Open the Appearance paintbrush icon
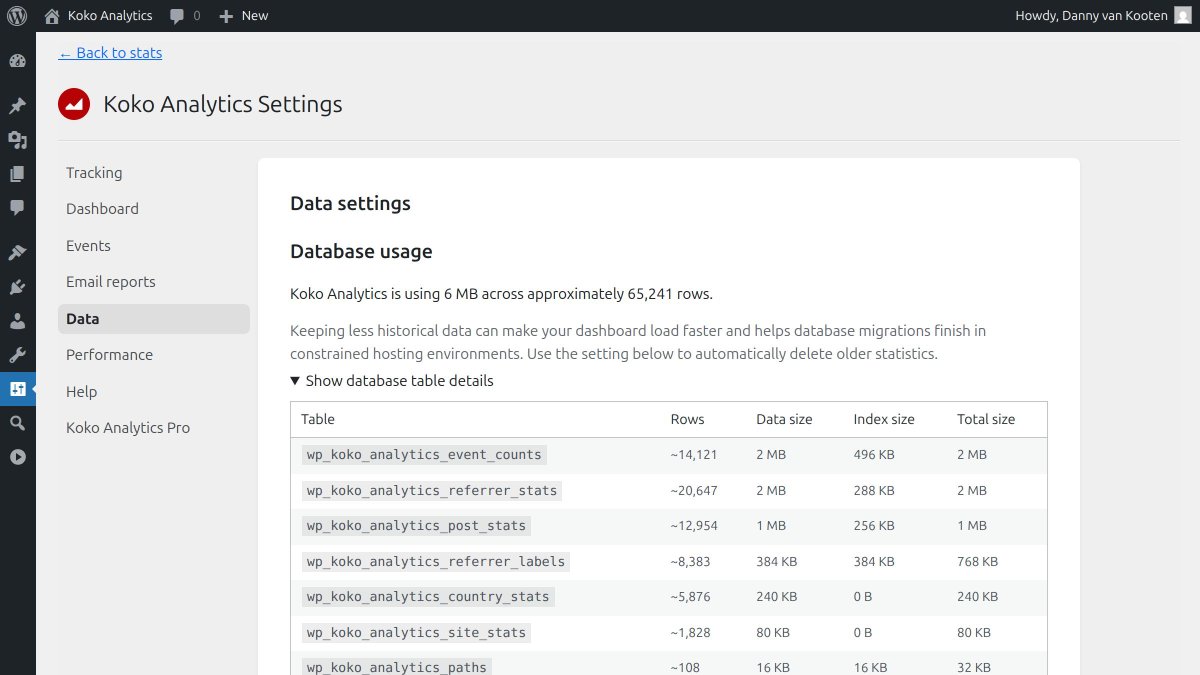Viewport: 1200px width, 675px height. click(x=17, y=253)
